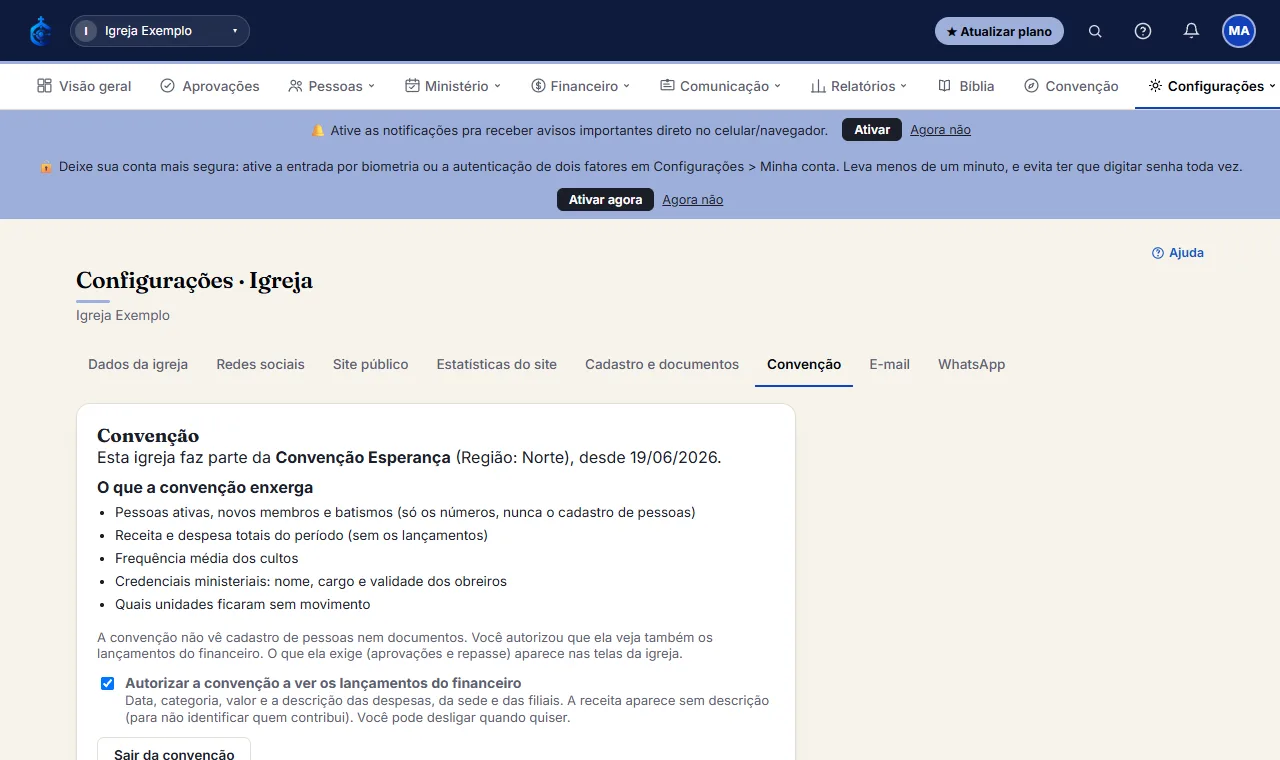
Task: Click the Comunicação message icon
Action: coord(667,86)
